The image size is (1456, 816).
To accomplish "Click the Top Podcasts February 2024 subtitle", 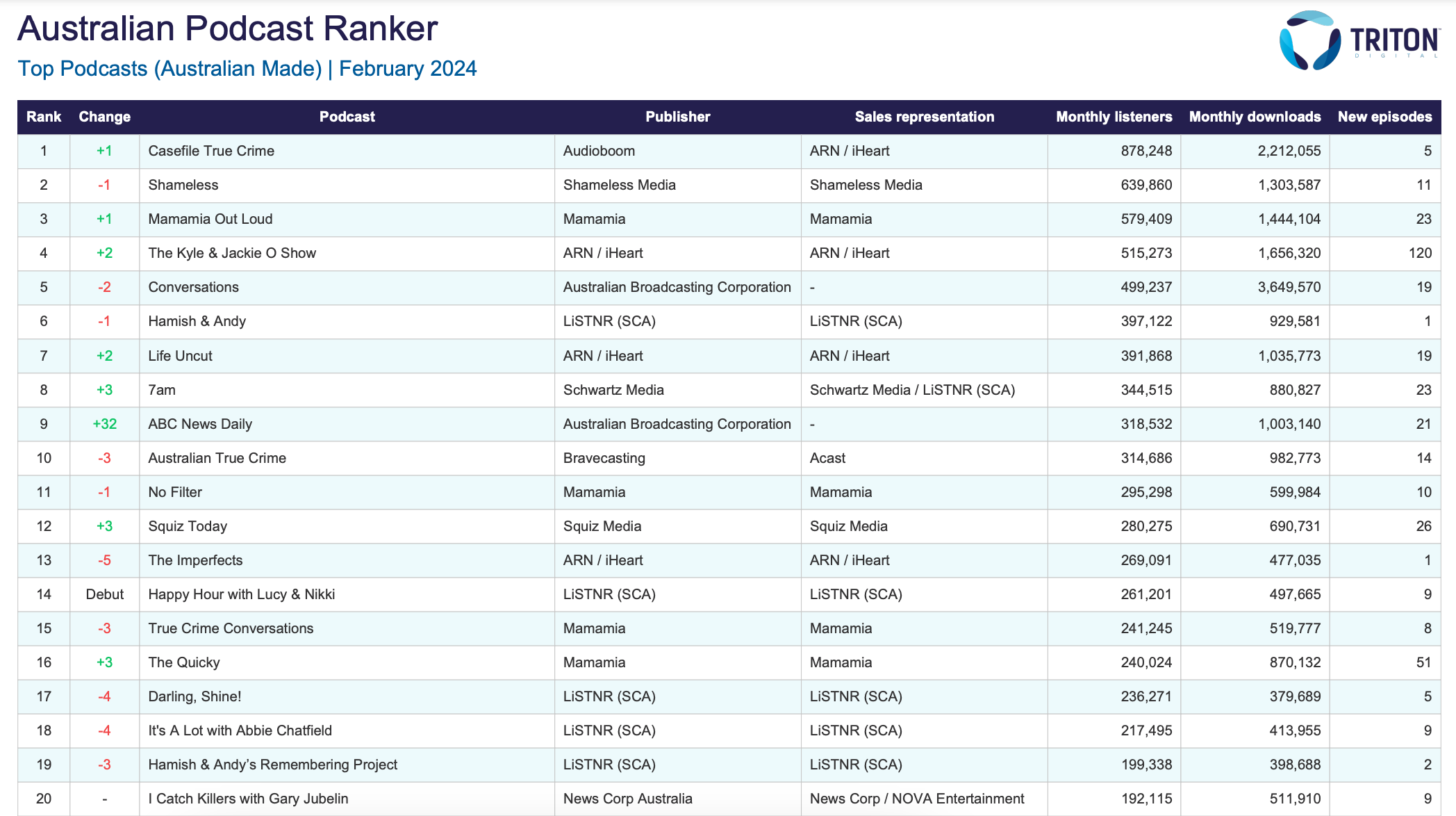I will 247,69.
